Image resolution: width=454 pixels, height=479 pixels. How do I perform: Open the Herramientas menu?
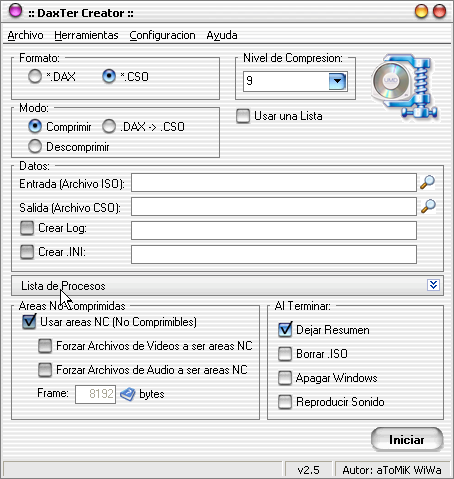coord(86,35)
